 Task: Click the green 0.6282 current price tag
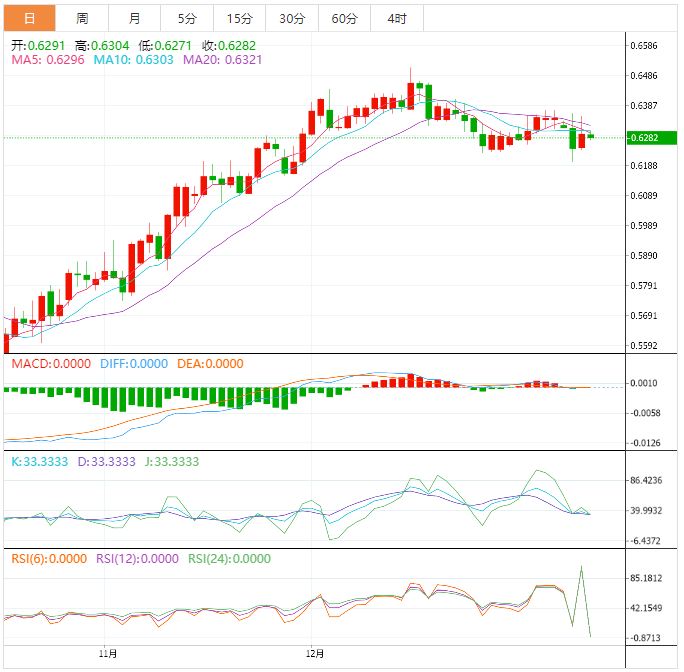pos(643,137)
